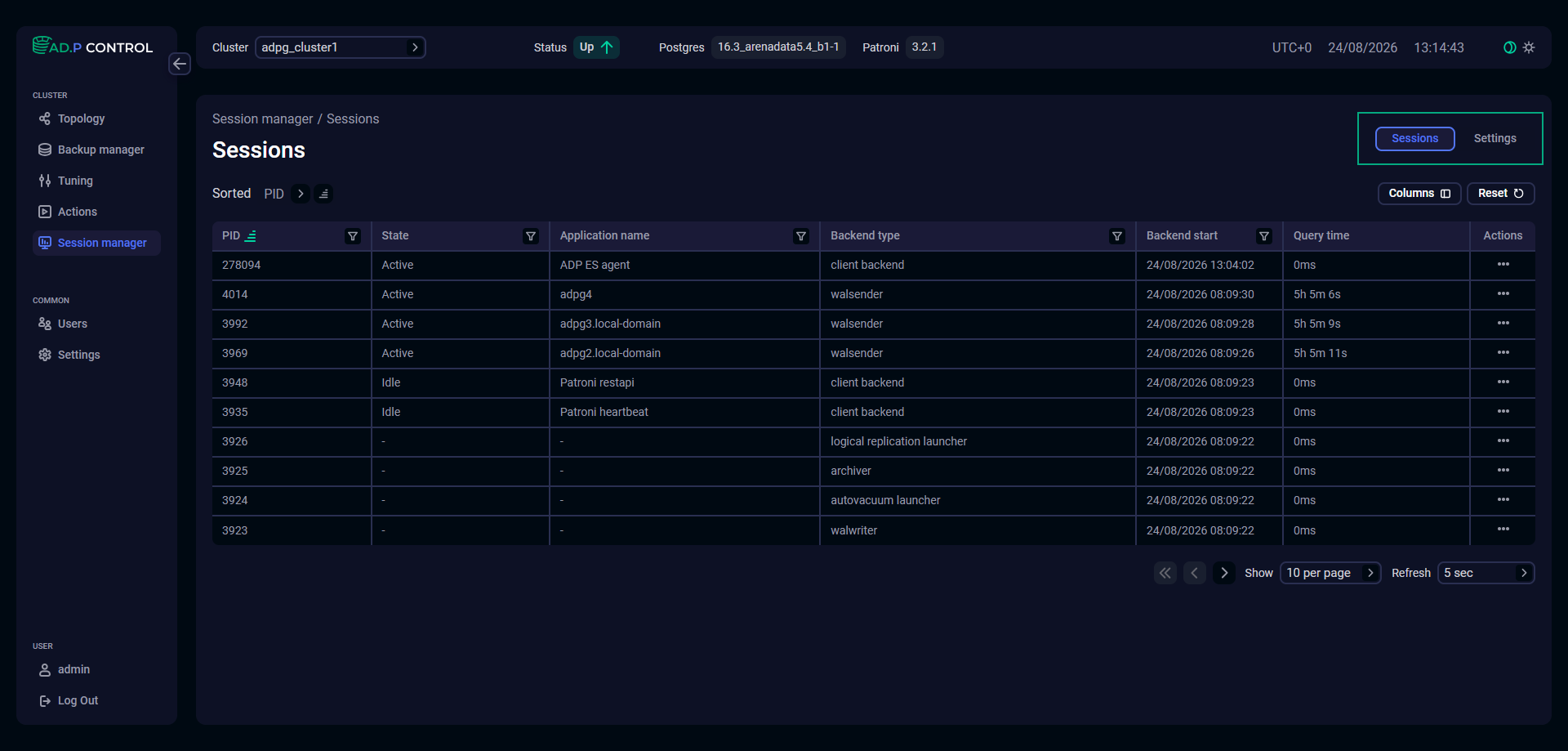Select Session manager in the sidebar
This screenshot has height=751, width=1568.
click(96, 243)
